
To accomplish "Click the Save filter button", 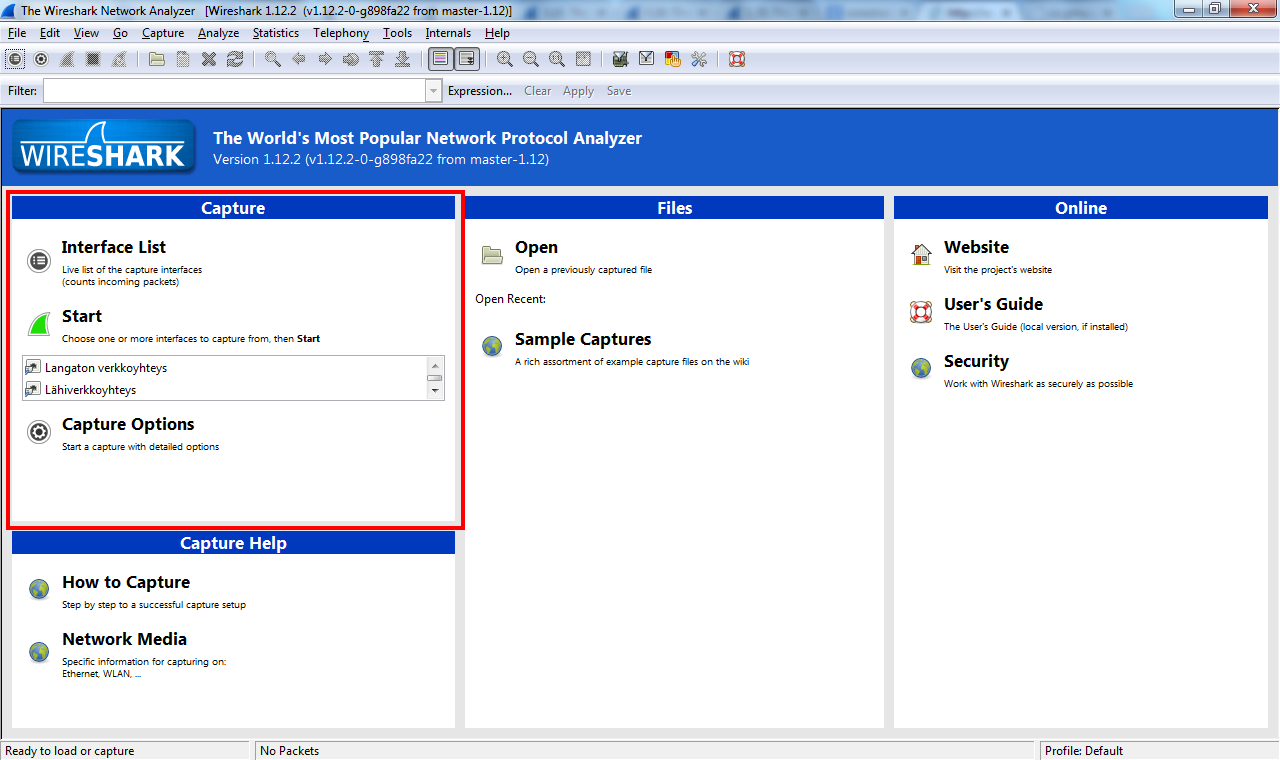I will [x=619, y=91].
